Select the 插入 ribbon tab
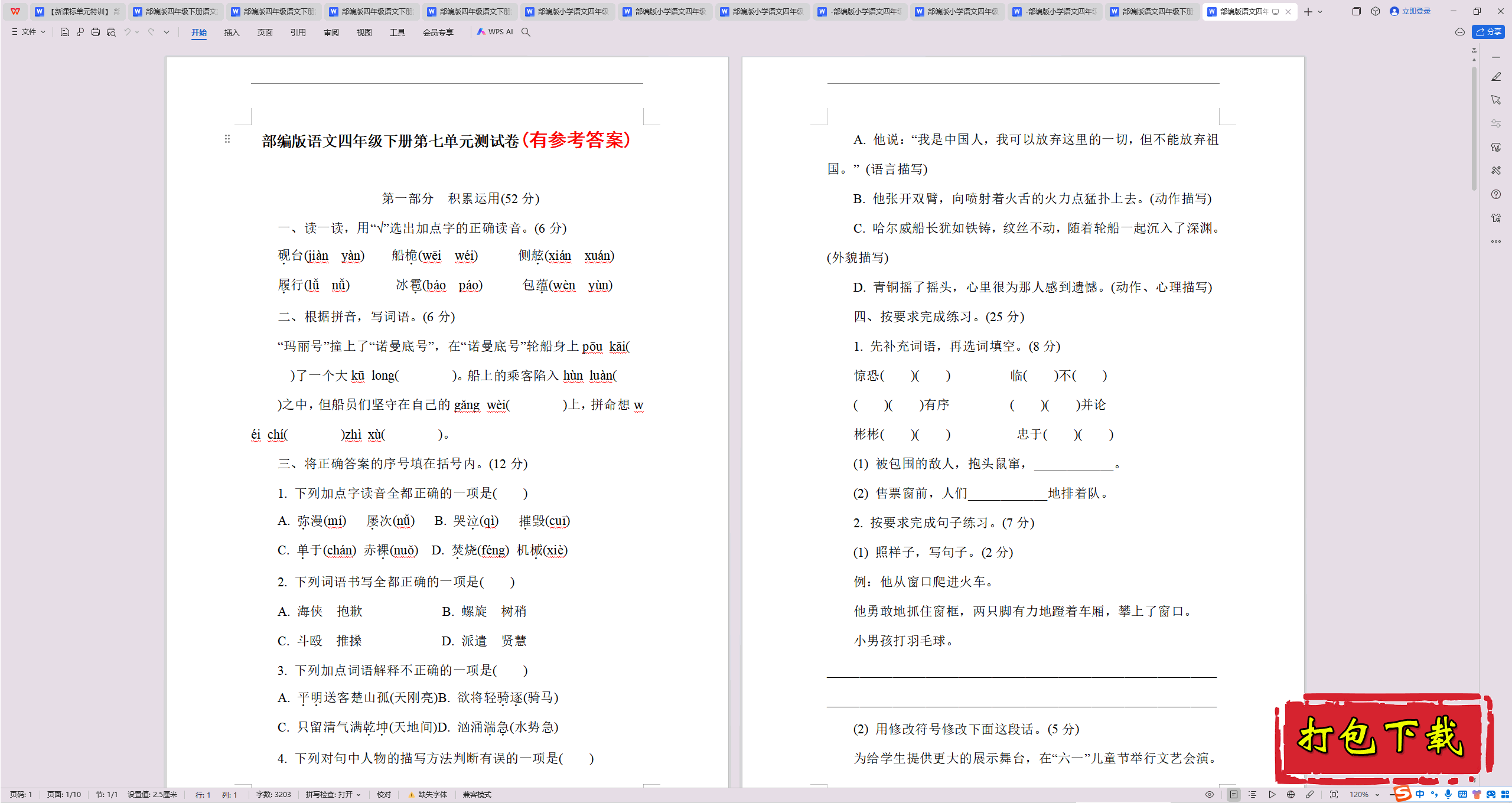The width and height of the screenshot is (1512, 803). point(232,32)
